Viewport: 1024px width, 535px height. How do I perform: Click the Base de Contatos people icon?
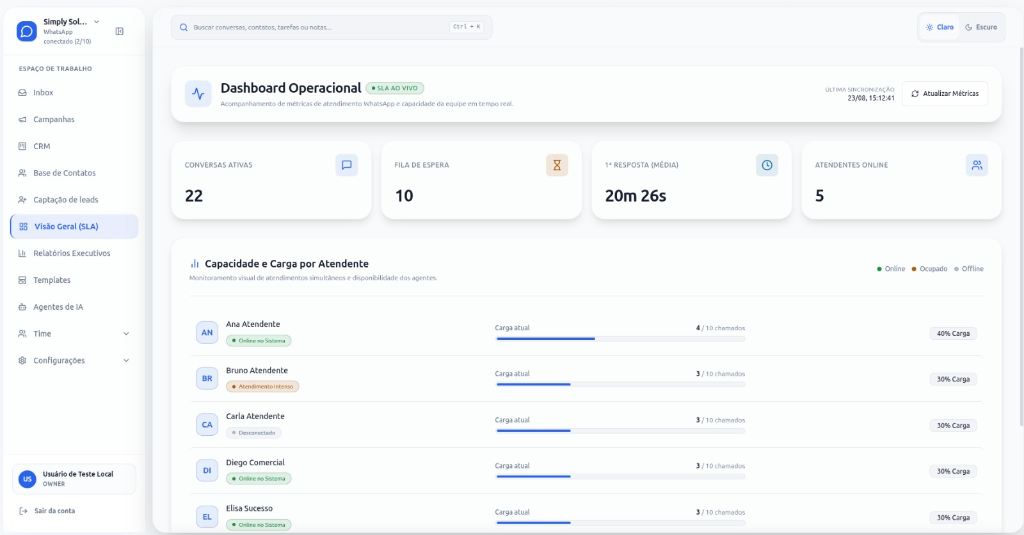point(22,173)
